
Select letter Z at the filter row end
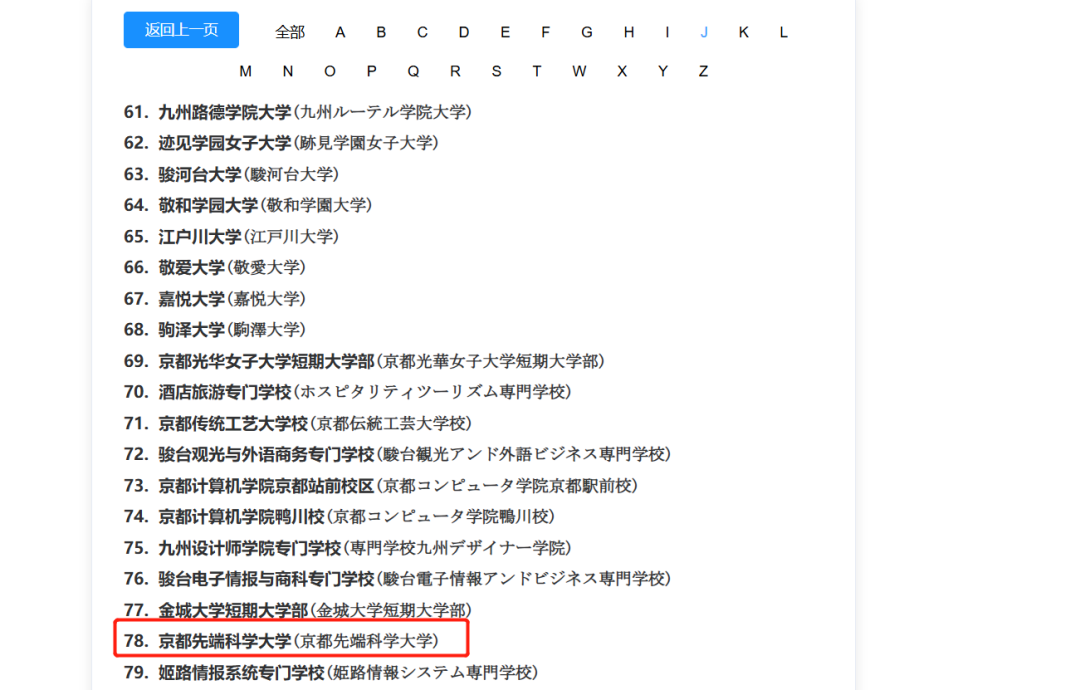point(703,71)
